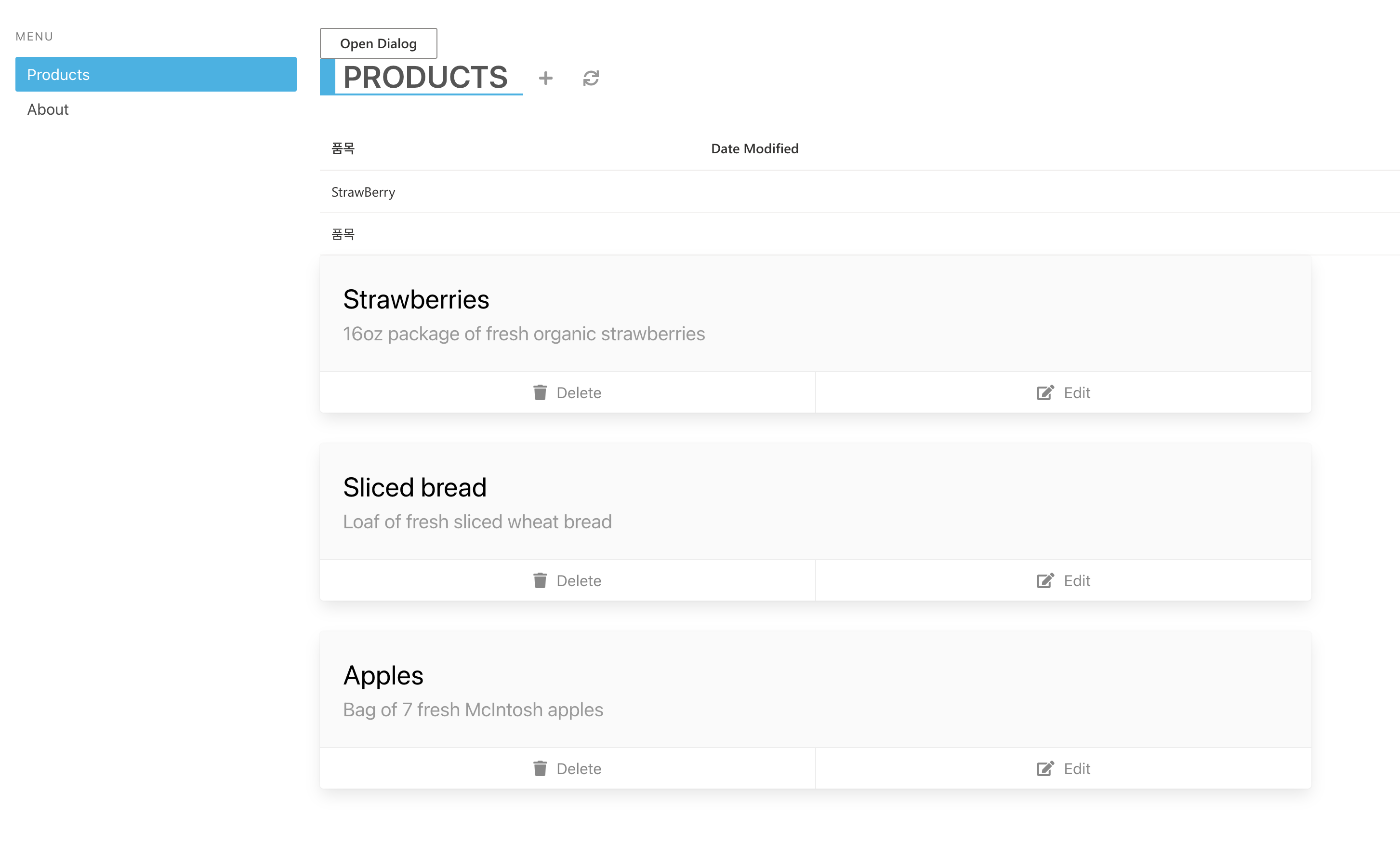Click edit pencil icon on Strawberries card
The height and width of the screenshot is (858, 1400).
point(1045,392)
